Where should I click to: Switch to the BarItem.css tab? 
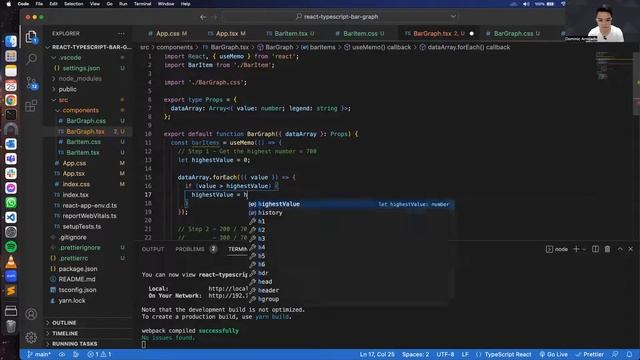coord(360,33)
